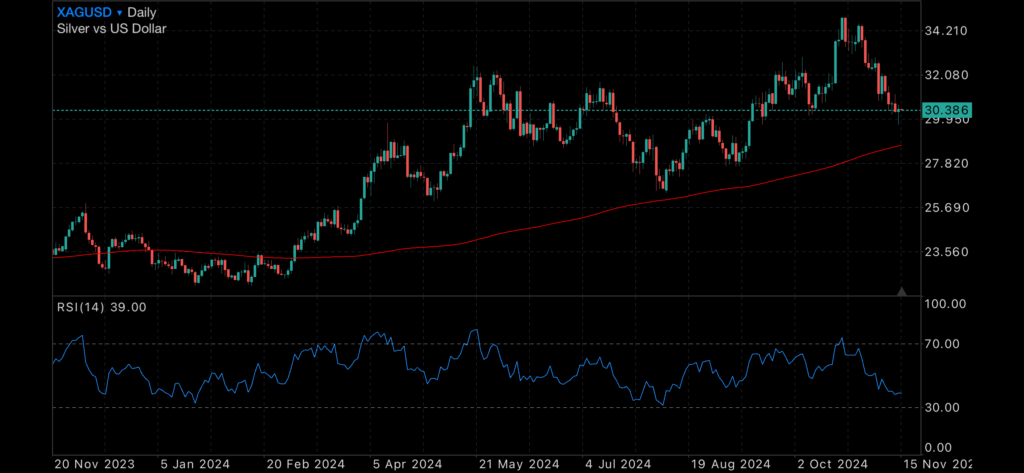Click the 20 Nov 2023 date label
This screenshot has height=473, width=1024.
click(x=95, y=464)
